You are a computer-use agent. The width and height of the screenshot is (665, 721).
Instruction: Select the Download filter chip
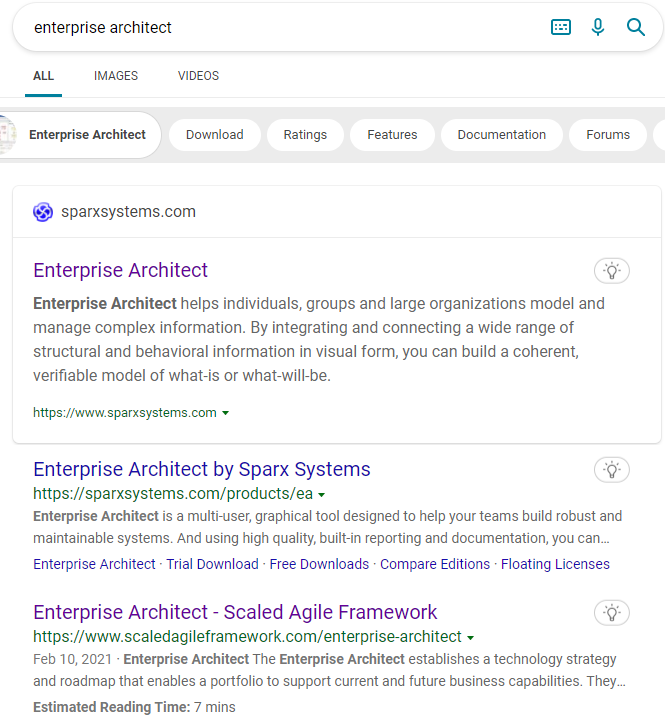coord(215,135)
